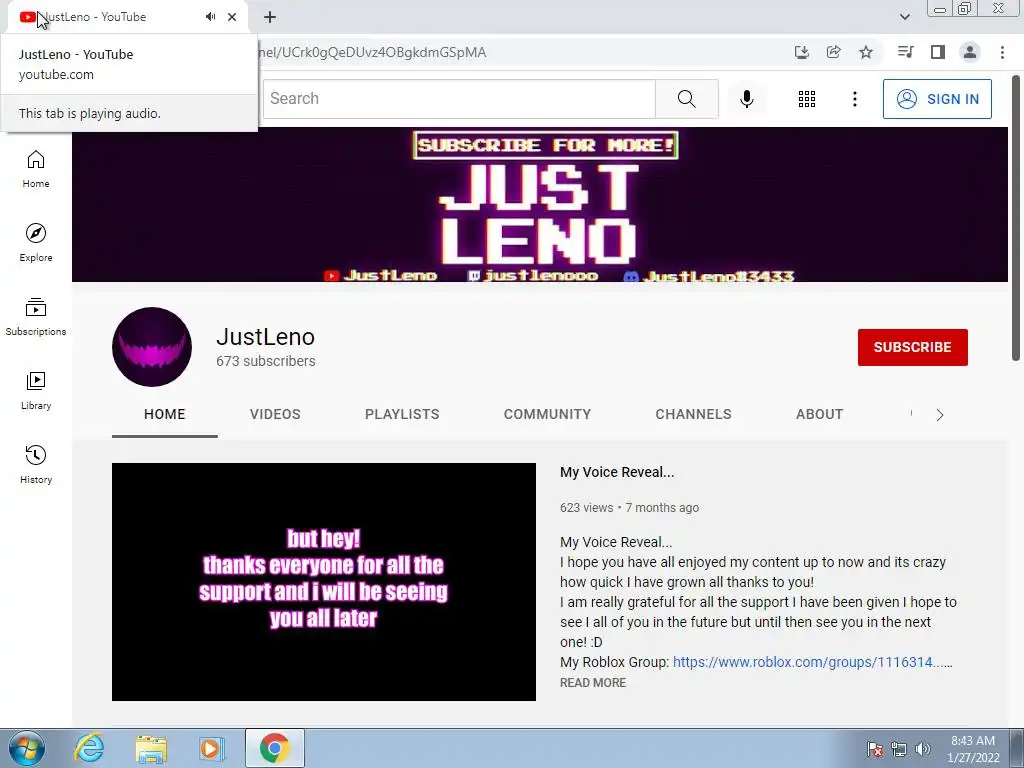This screenshot has height=768, width=1024.
Task: Switch to the ABOUT tab
Action: click(x=820, y=414)
